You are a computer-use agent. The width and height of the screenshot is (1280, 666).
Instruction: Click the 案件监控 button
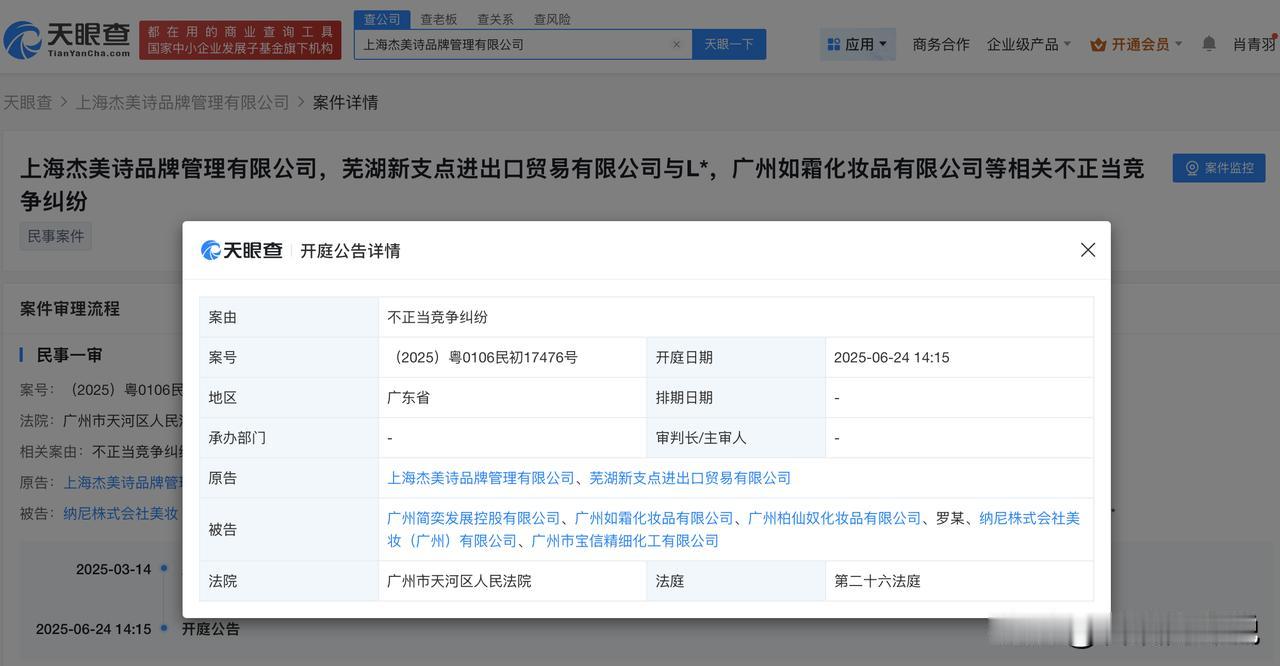point(1219,168)
